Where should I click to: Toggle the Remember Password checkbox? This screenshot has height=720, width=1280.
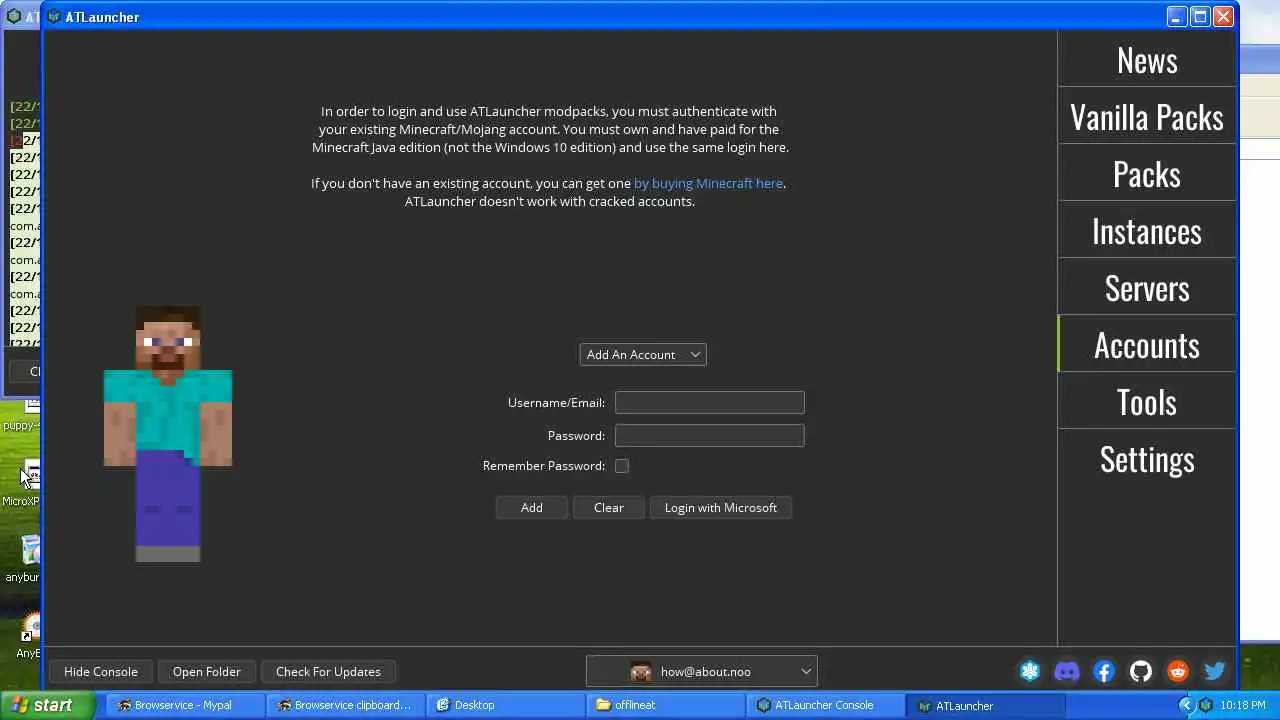coord(622,466)
